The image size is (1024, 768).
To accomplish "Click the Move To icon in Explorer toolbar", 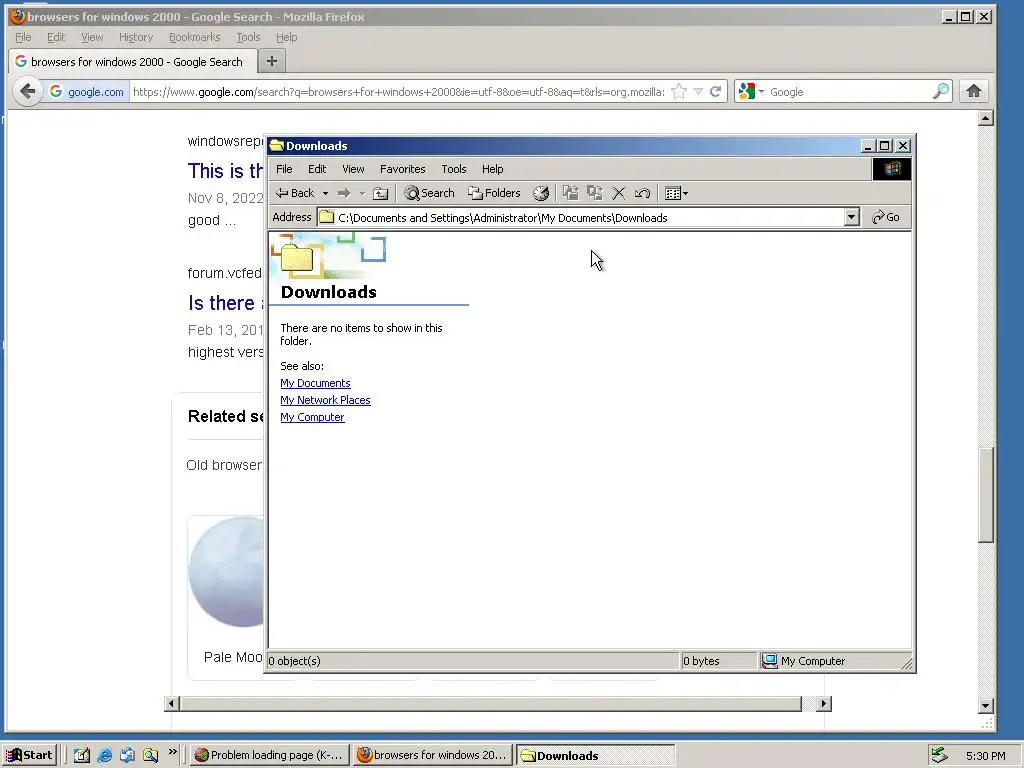I will [x=571, y=193].
